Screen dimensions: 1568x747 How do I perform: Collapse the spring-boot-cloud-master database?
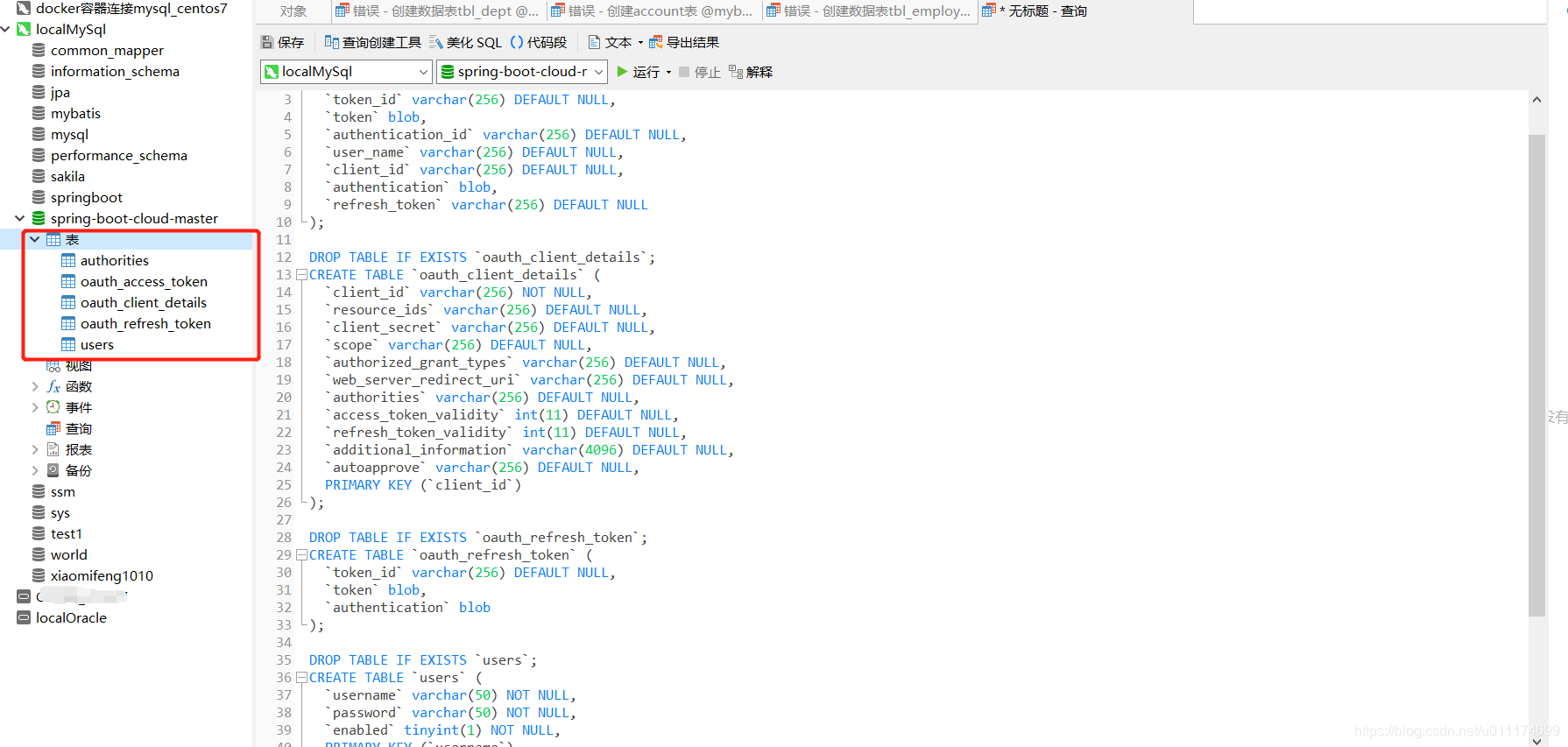[20, 219]
